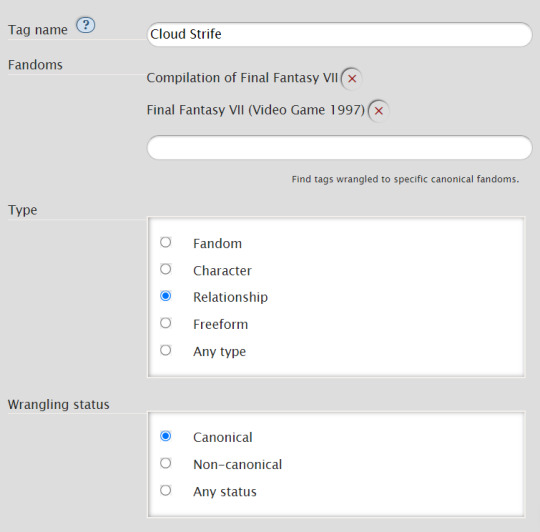Select the Canonical wrangling status

click(166, 436)
